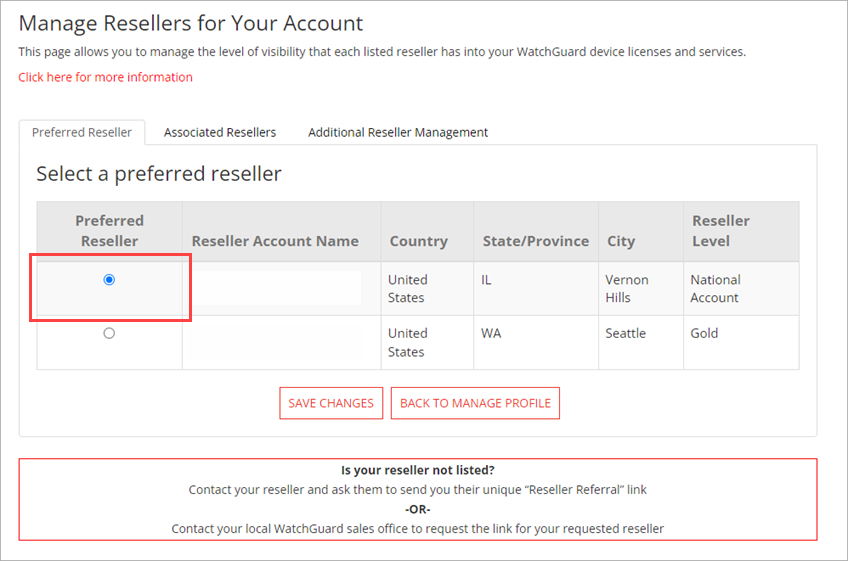This screenshot has height=561, width=848.
Task: Click the National Account level cell
Action: 715,289
